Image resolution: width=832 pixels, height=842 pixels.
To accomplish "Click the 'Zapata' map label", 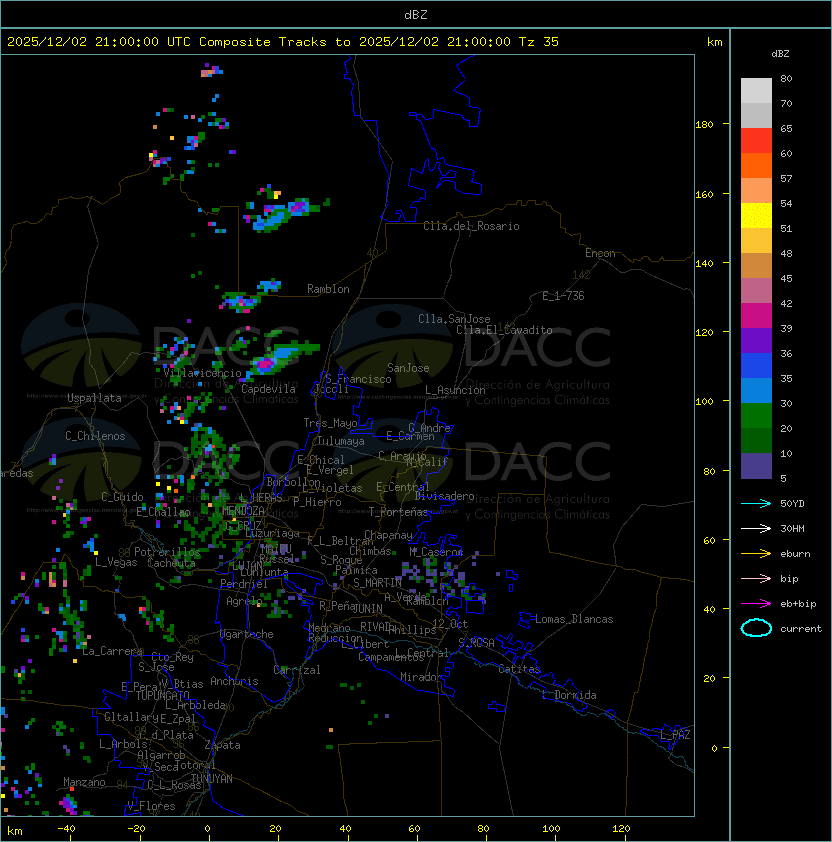I will click(x=222, y=745).
